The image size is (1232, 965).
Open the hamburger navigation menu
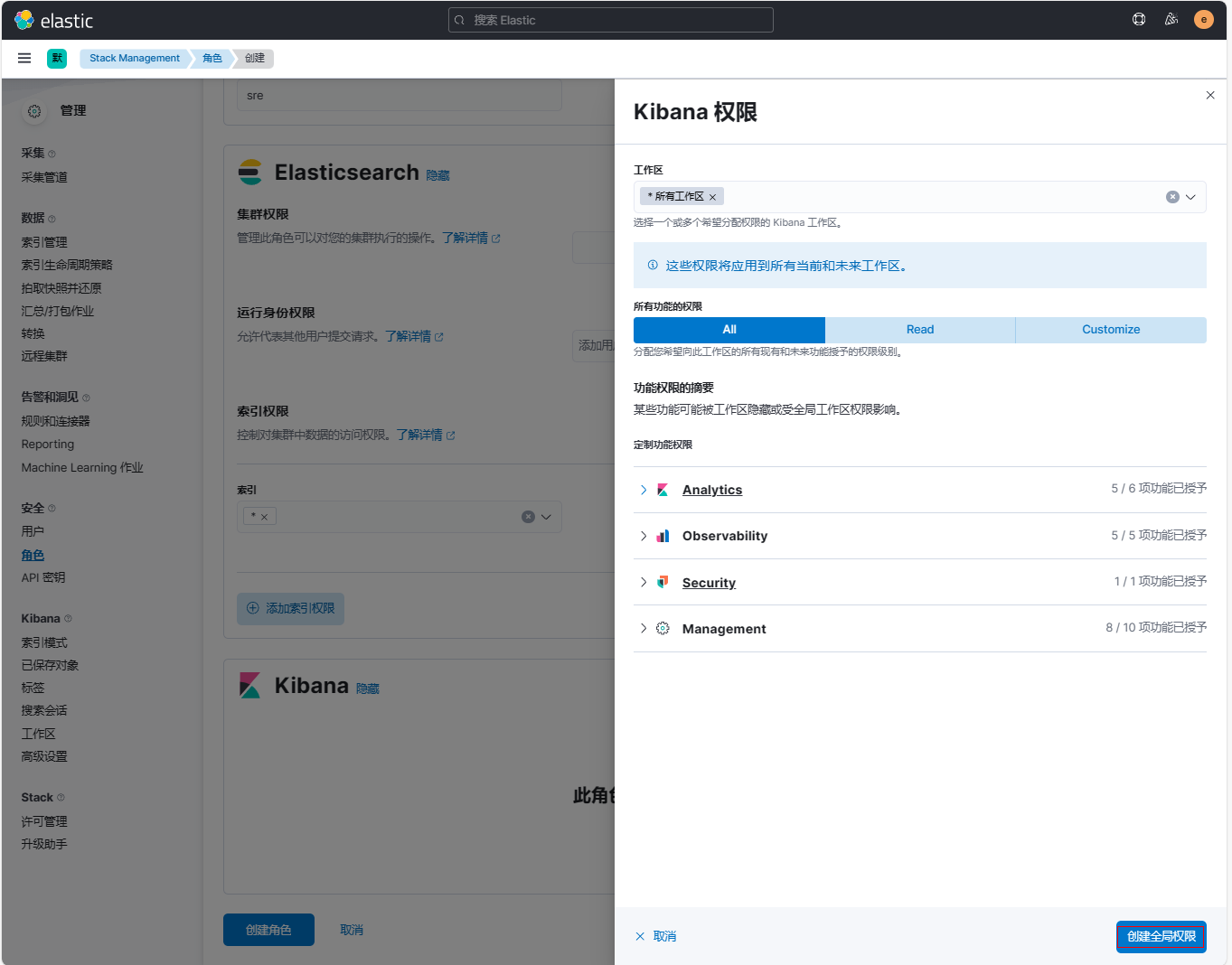[24, 58]
